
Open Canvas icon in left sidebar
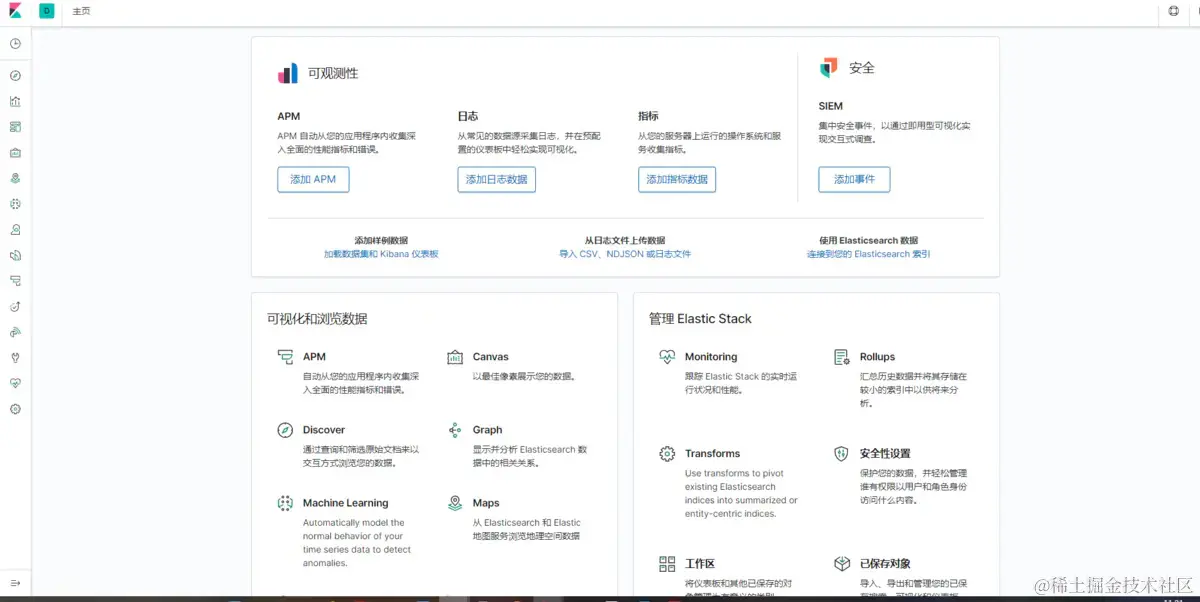pyautogui.click(x=15, y=153)
